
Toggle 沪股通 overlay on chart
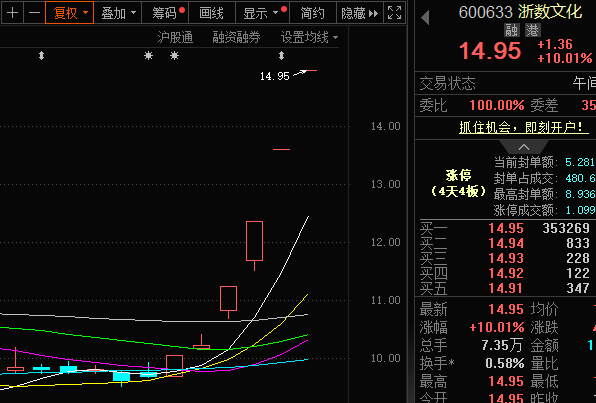175,37
